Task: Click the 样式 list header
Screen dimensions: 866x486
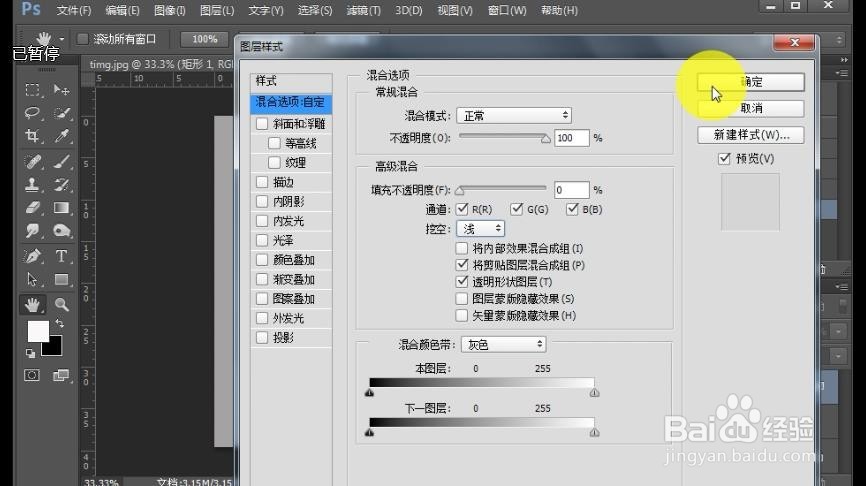Action: (x=291, y=81)
